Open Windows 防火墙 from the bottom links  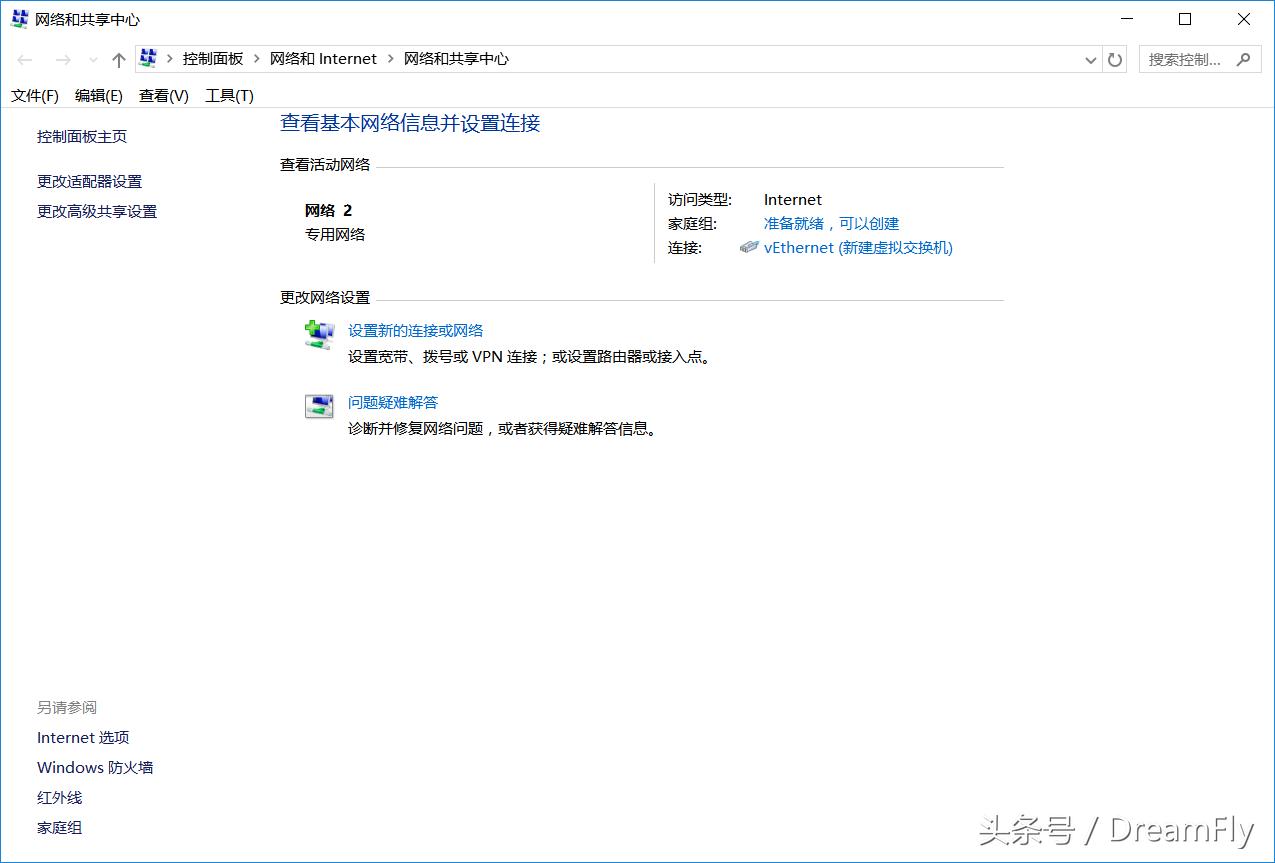(94, 767)
